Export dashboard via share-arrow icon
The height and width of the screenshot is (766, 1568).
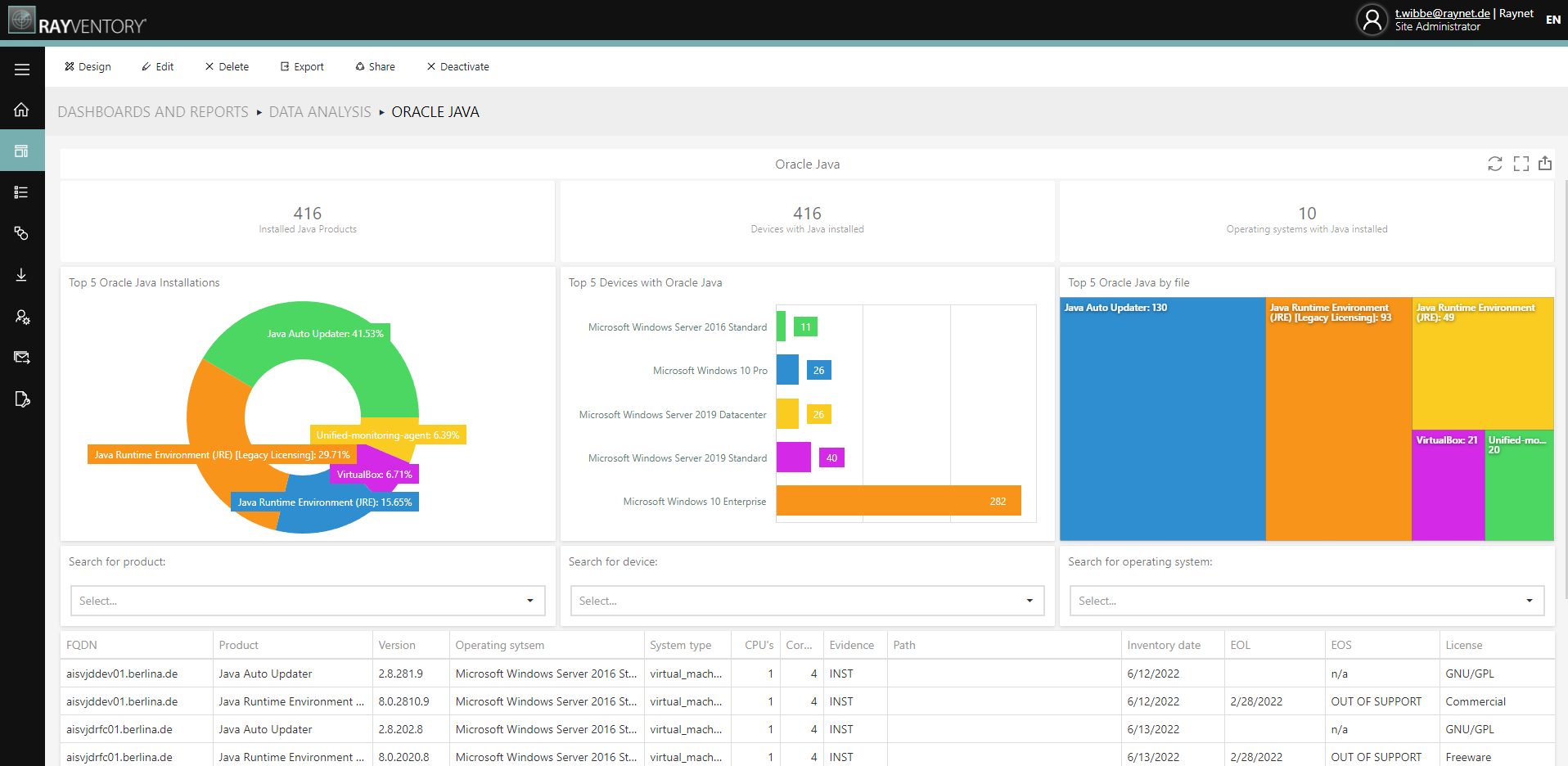click(x=1545, y=164)
